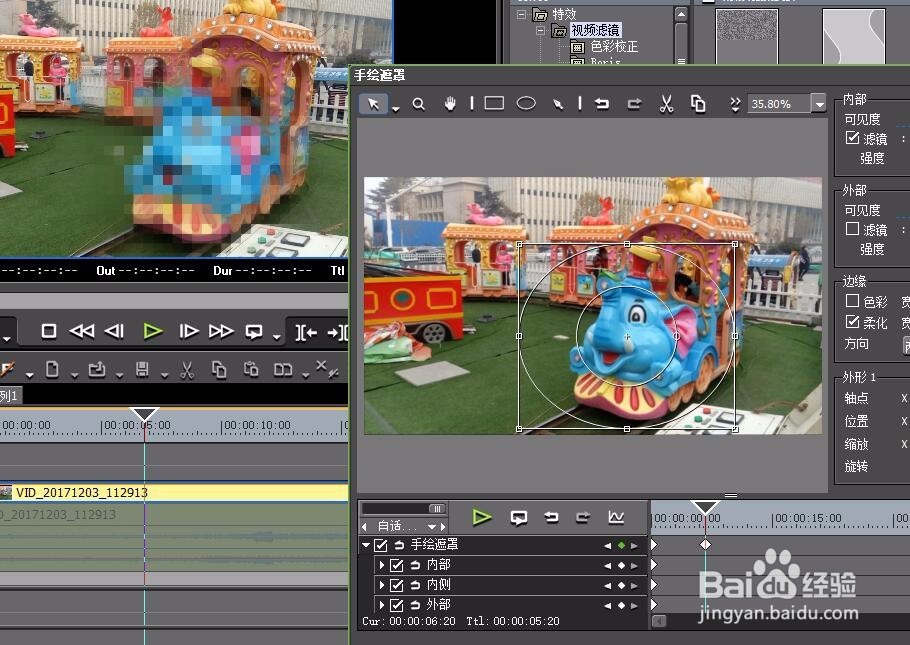The height and width of the screenshot is (645, 910).
Task: Redo using the mask toolbar redo arrow
Action: point(634,104)
